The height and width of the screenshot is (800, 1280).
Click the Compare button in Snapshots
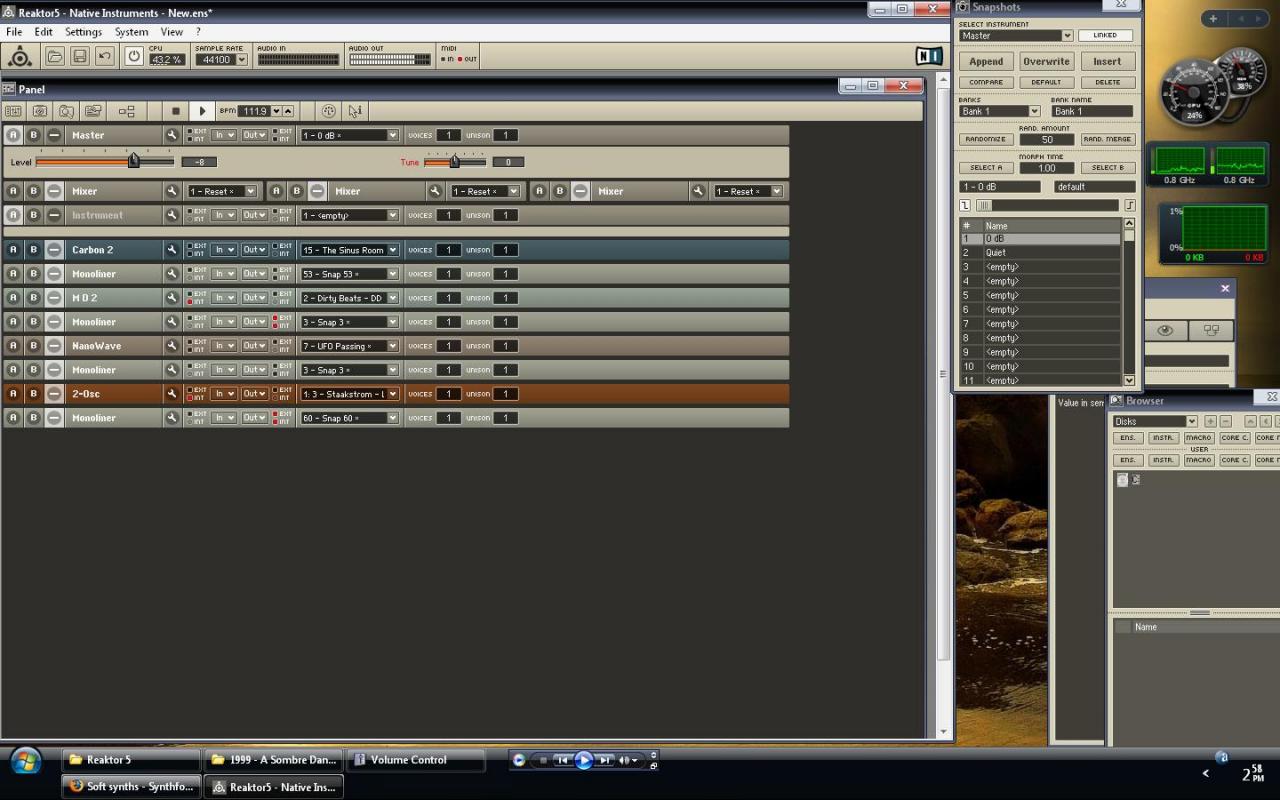(986, 82)
